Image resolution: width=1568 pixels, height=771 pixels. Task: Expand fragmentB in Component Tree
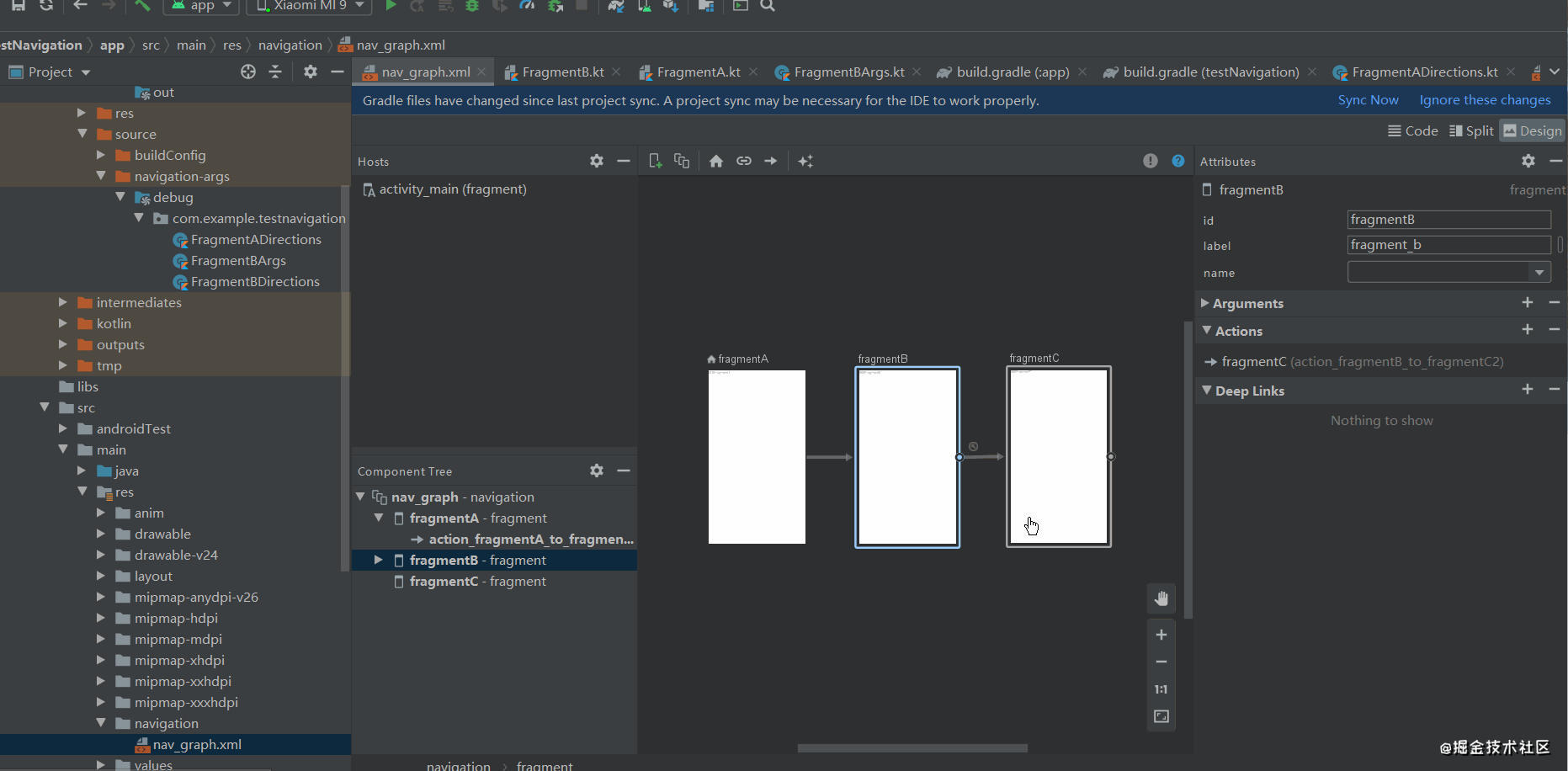[378, 560]
